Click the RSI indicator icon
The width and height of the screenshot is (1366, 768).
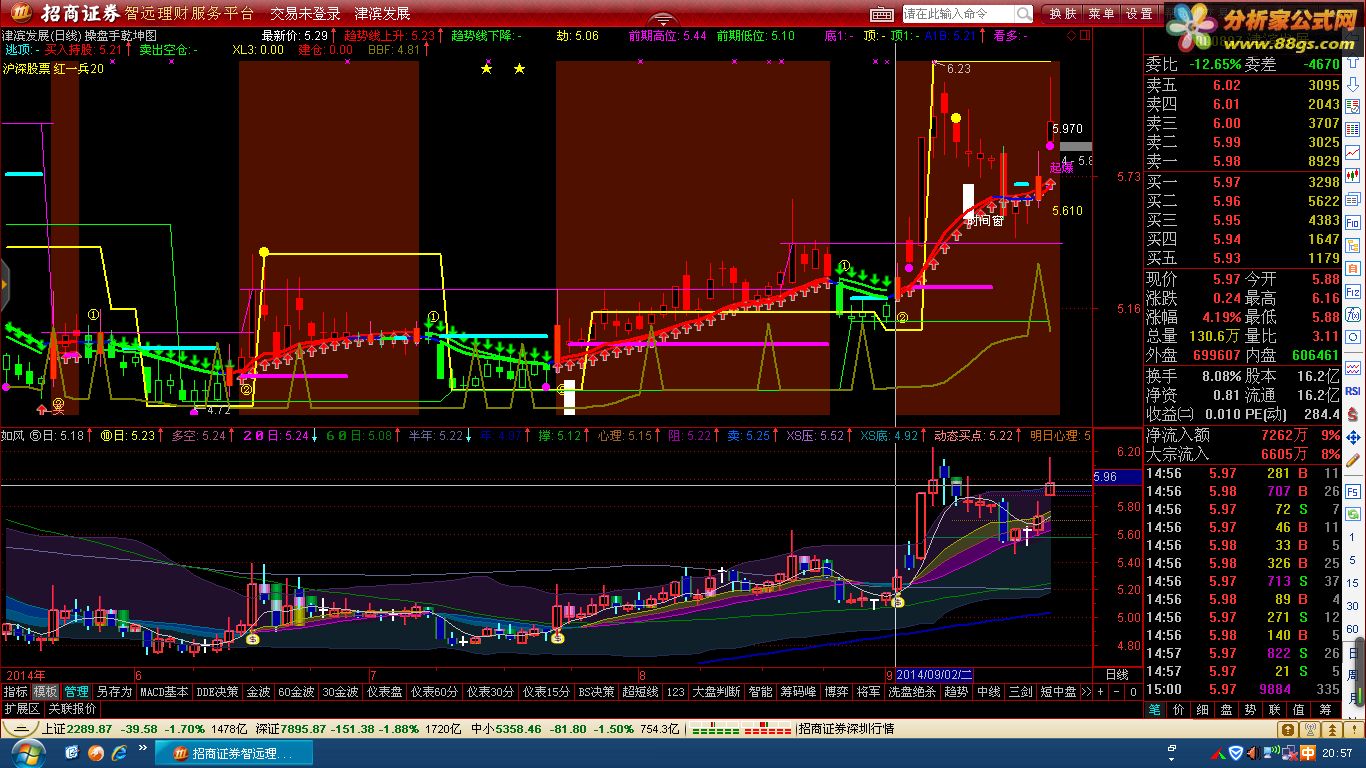point(1353,390)
